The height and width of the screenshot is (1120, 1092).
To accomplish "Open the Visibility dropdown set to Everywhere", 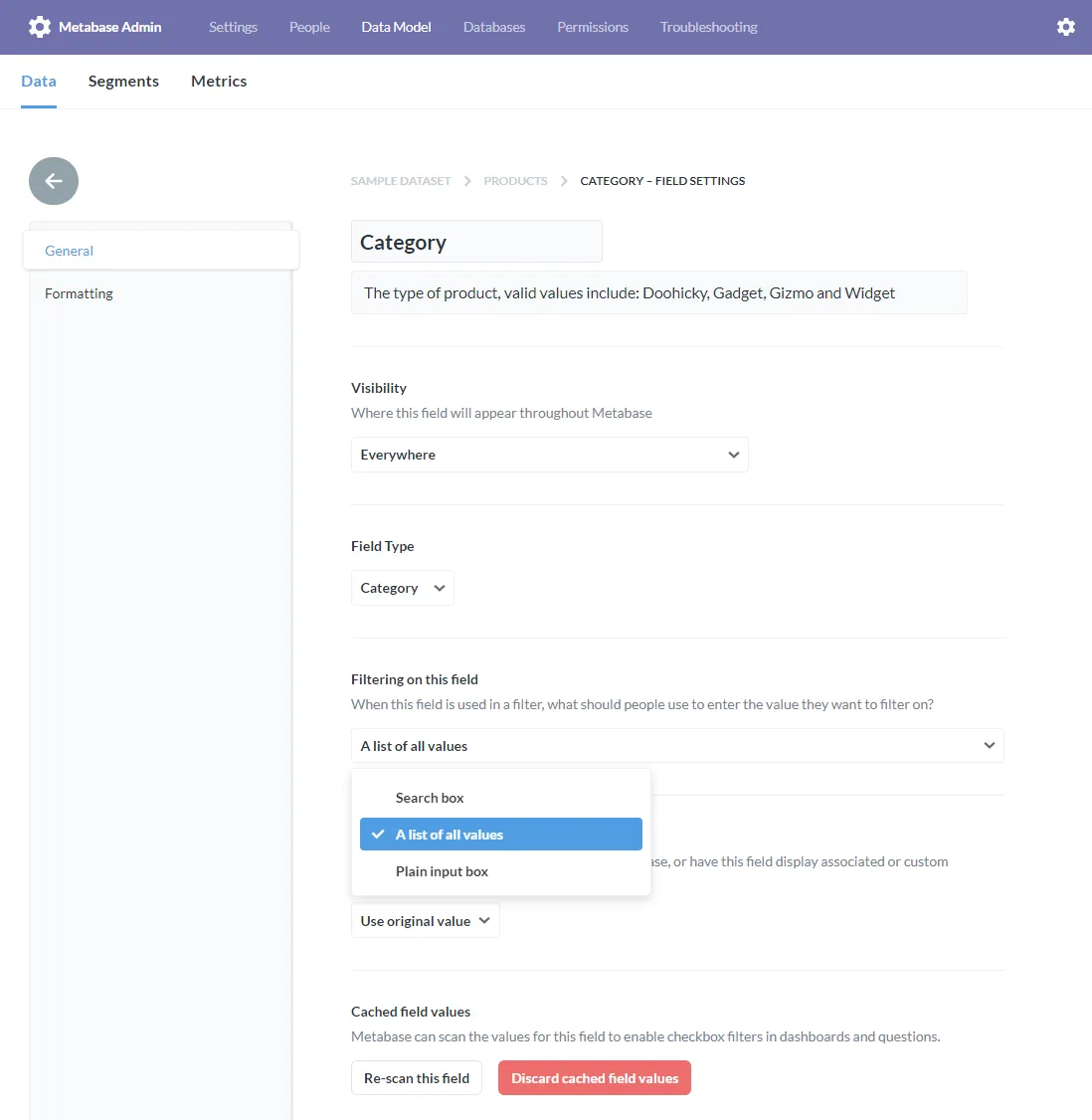I will coord(550,455).
